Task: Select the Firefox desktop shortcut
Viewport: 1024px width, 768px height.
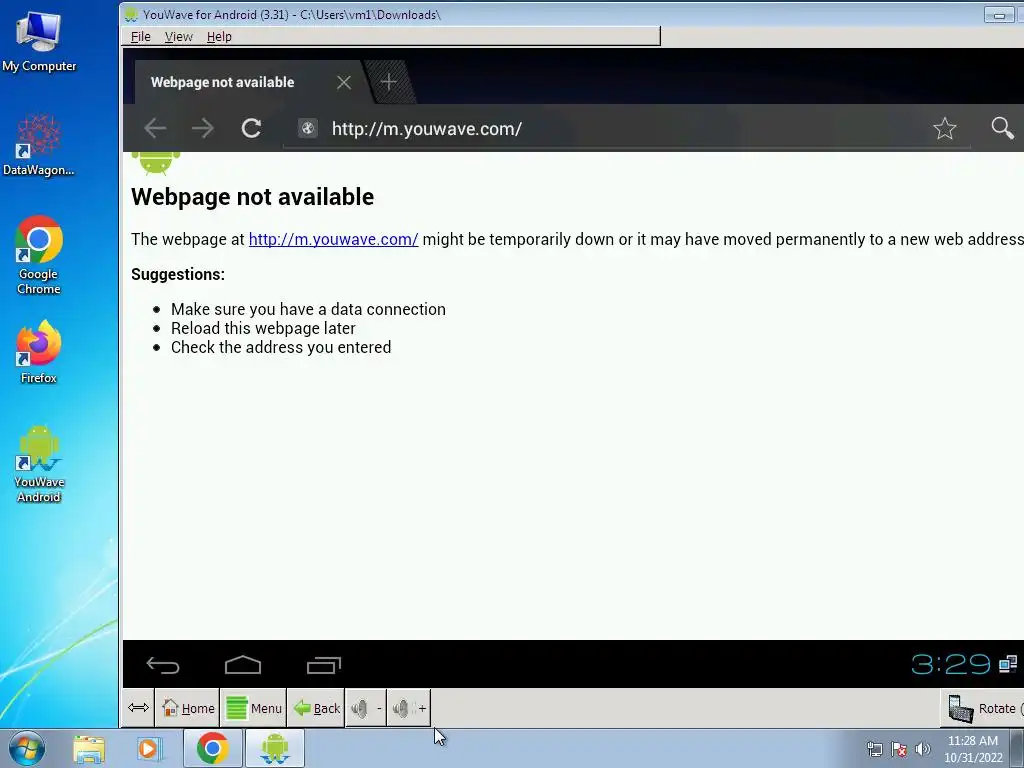Action: [39, 353]
